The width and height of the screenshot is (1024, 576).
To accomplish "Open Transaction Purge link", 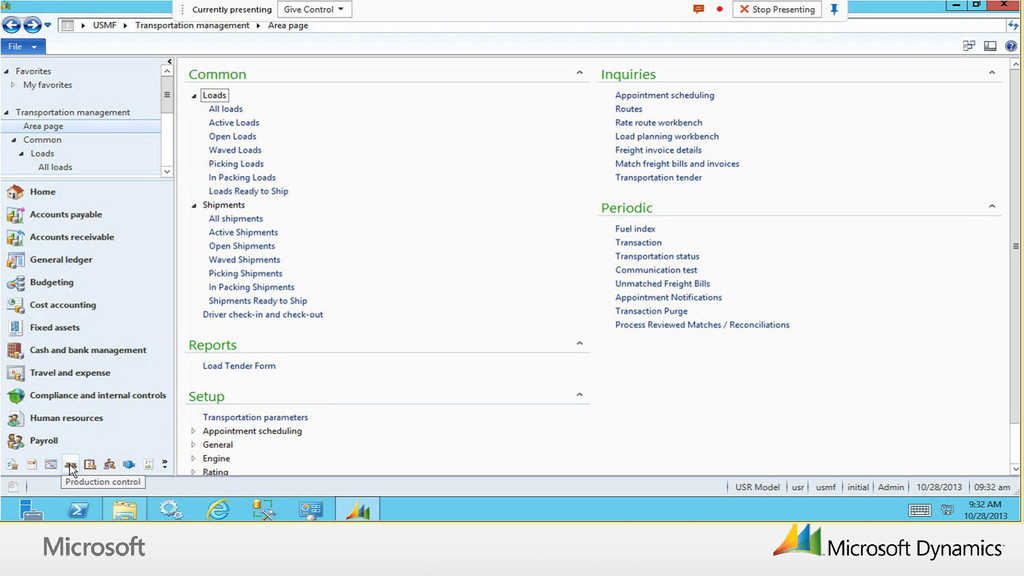I will pyautogui.click(x=651, y=312).
